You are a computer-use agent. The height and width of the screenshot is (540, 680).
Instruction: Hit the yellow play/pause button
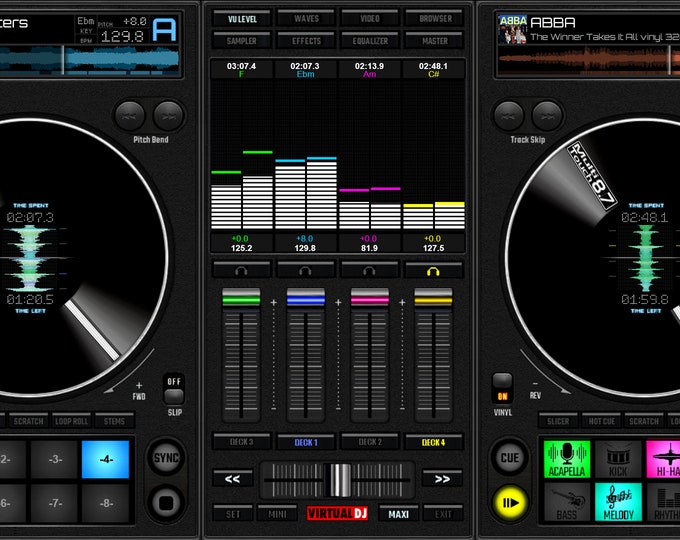pyautogui.click(x=510, y=503)
